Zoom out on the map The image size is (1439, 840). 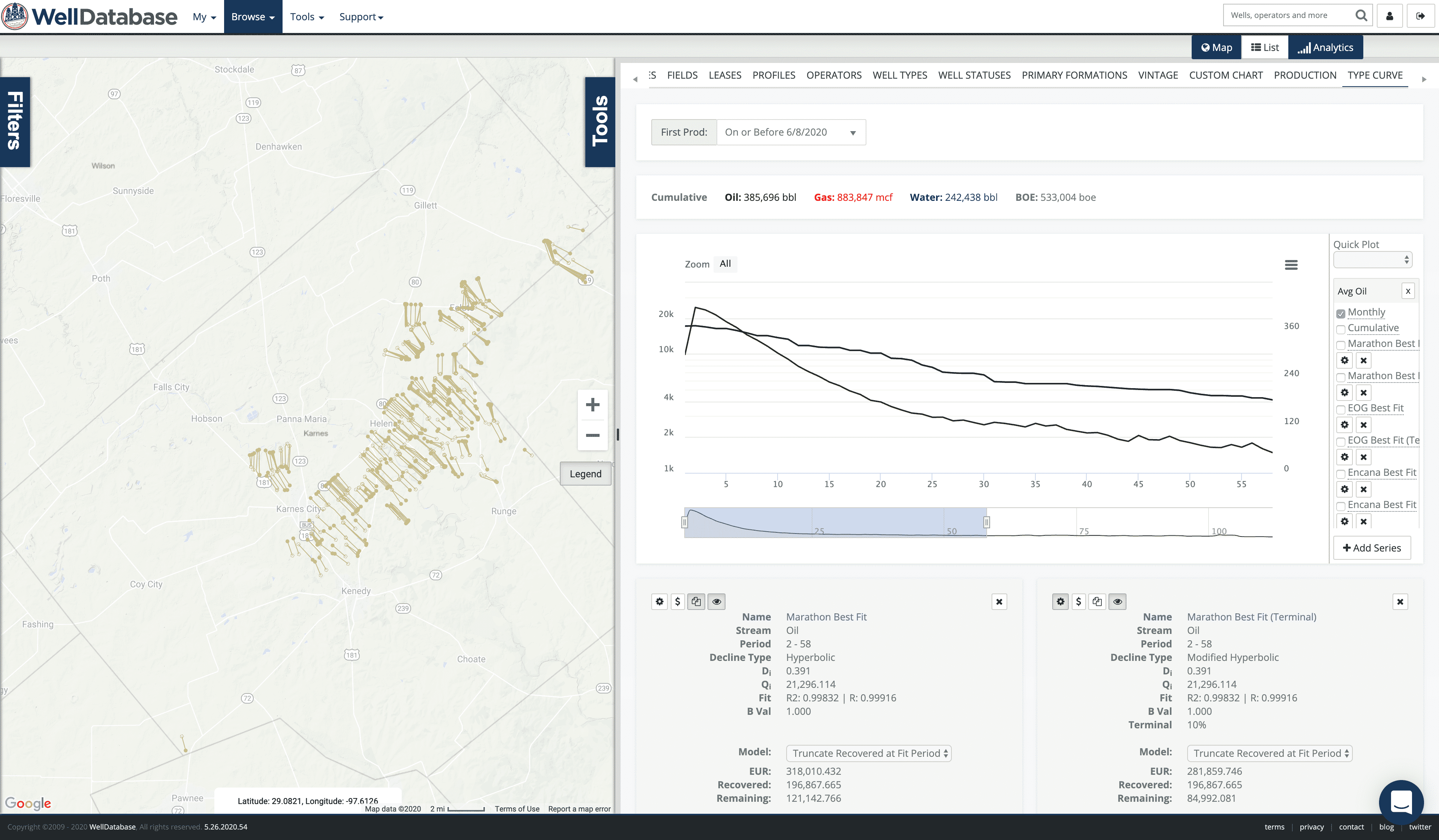[592, 435]
